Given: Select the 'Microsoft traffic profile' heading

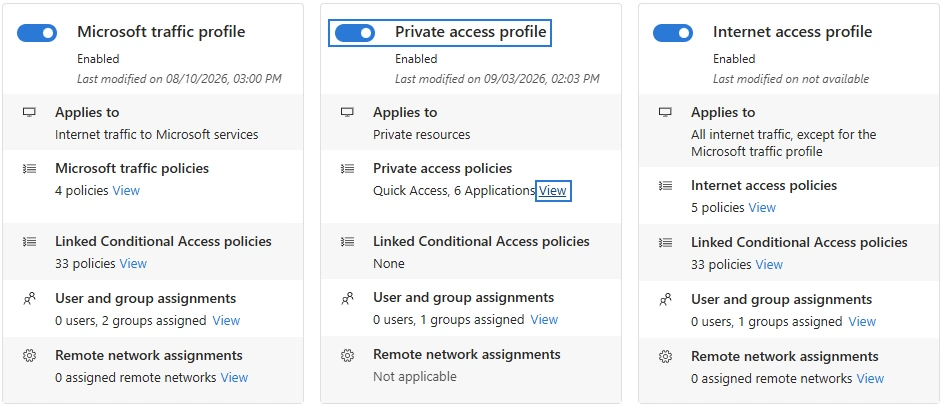Looking at the screenshot, I should tap(161, 32).
